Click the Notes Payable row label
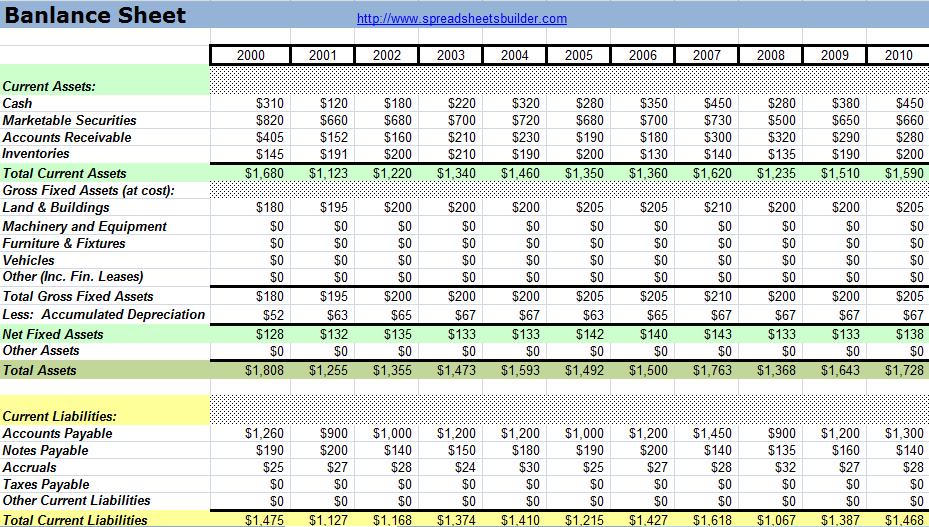The height and width of the screenshot is (527, 929). pyautogui.click(x=45, y=451)
